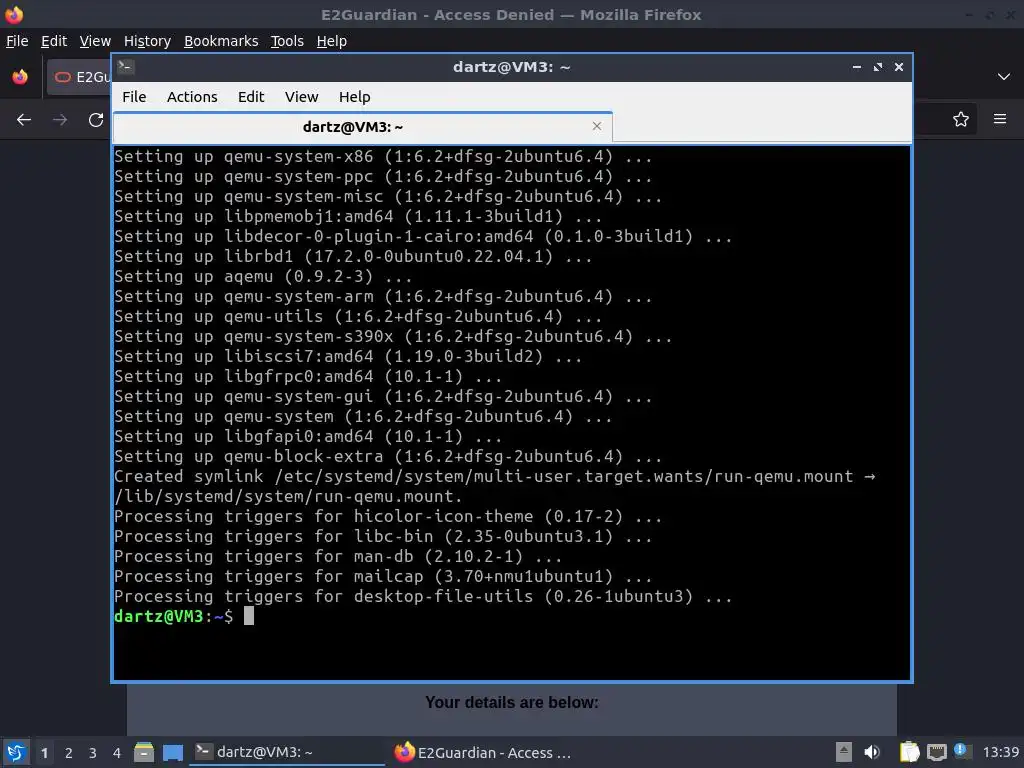1024x768 pixels.
Task: Switch to workspace 1
Action: pyautogui.click(x=44, y=753)
